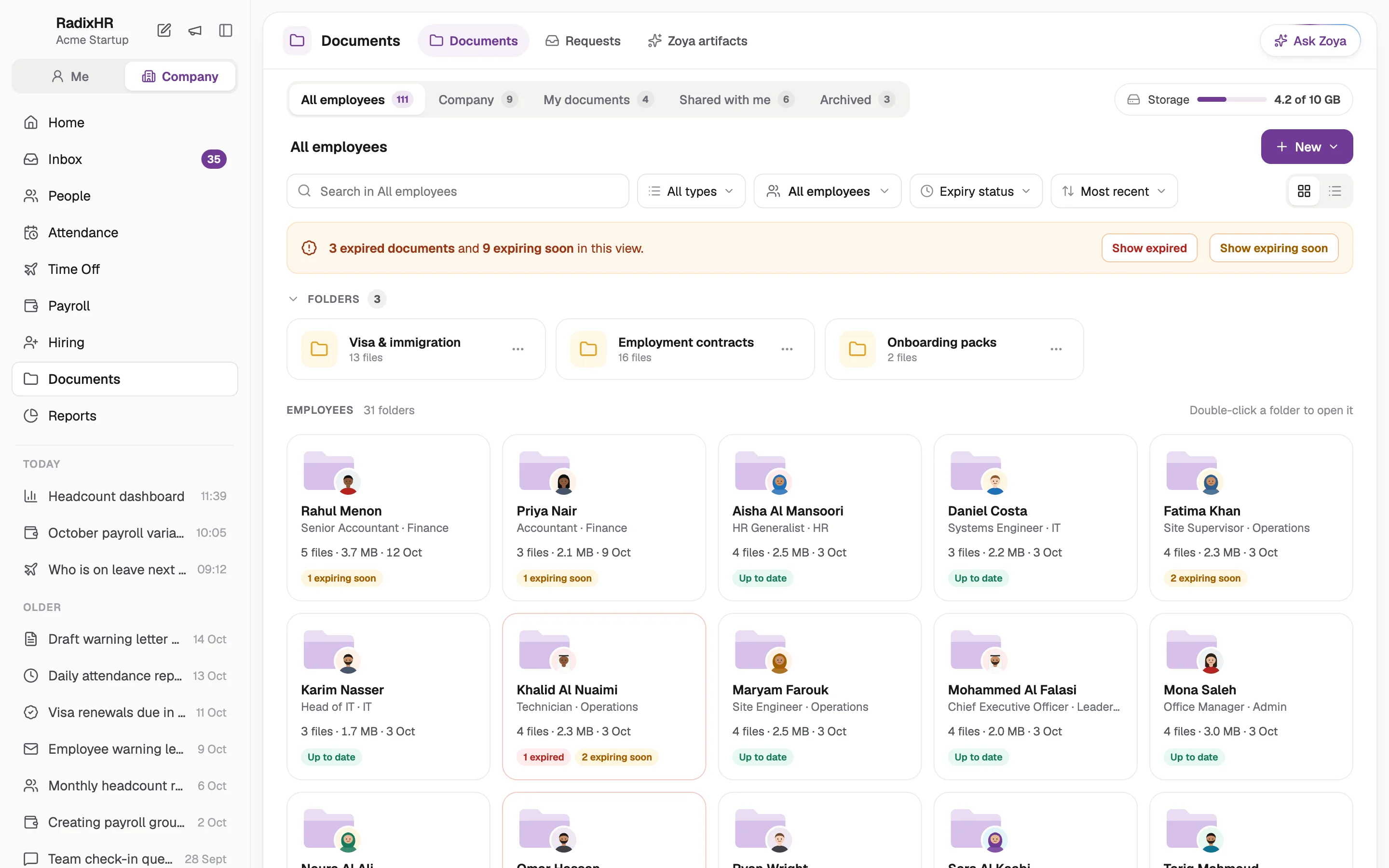Click the Storage usage progress bar
Image resolution: width=1389 pixels, height=868 pixels.
[x=1232, y=100]
